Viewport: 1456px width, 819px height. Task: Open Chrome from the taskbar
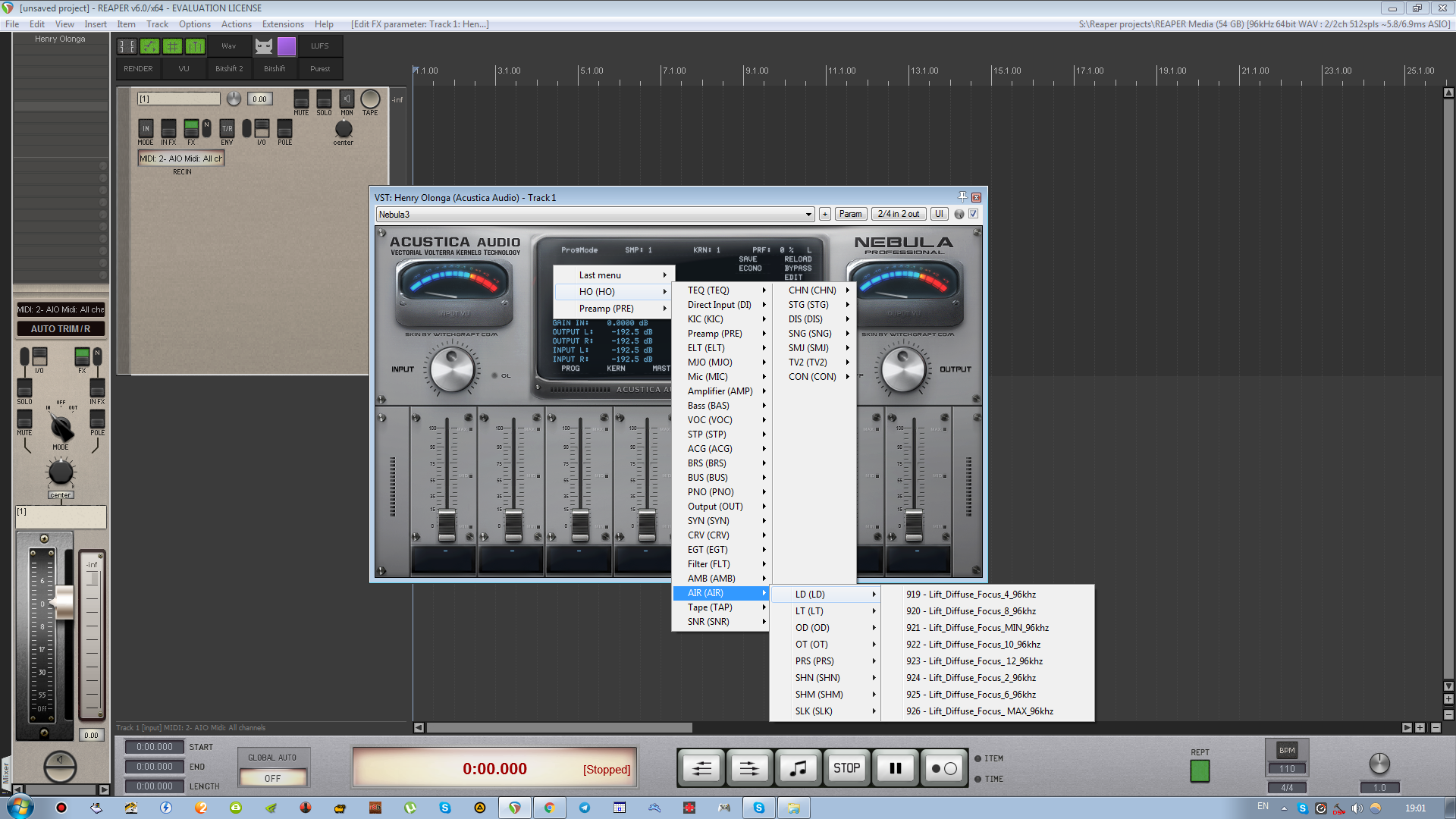tap(550, 808)
